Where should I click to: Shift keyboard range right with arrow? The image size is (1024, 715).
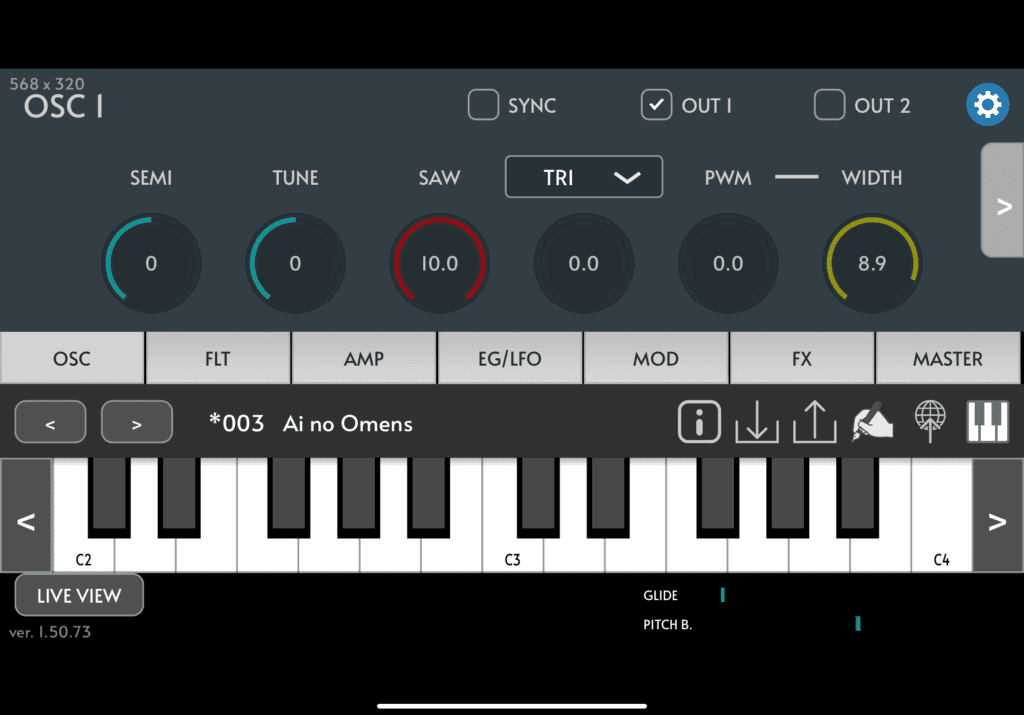coord(997,516)
